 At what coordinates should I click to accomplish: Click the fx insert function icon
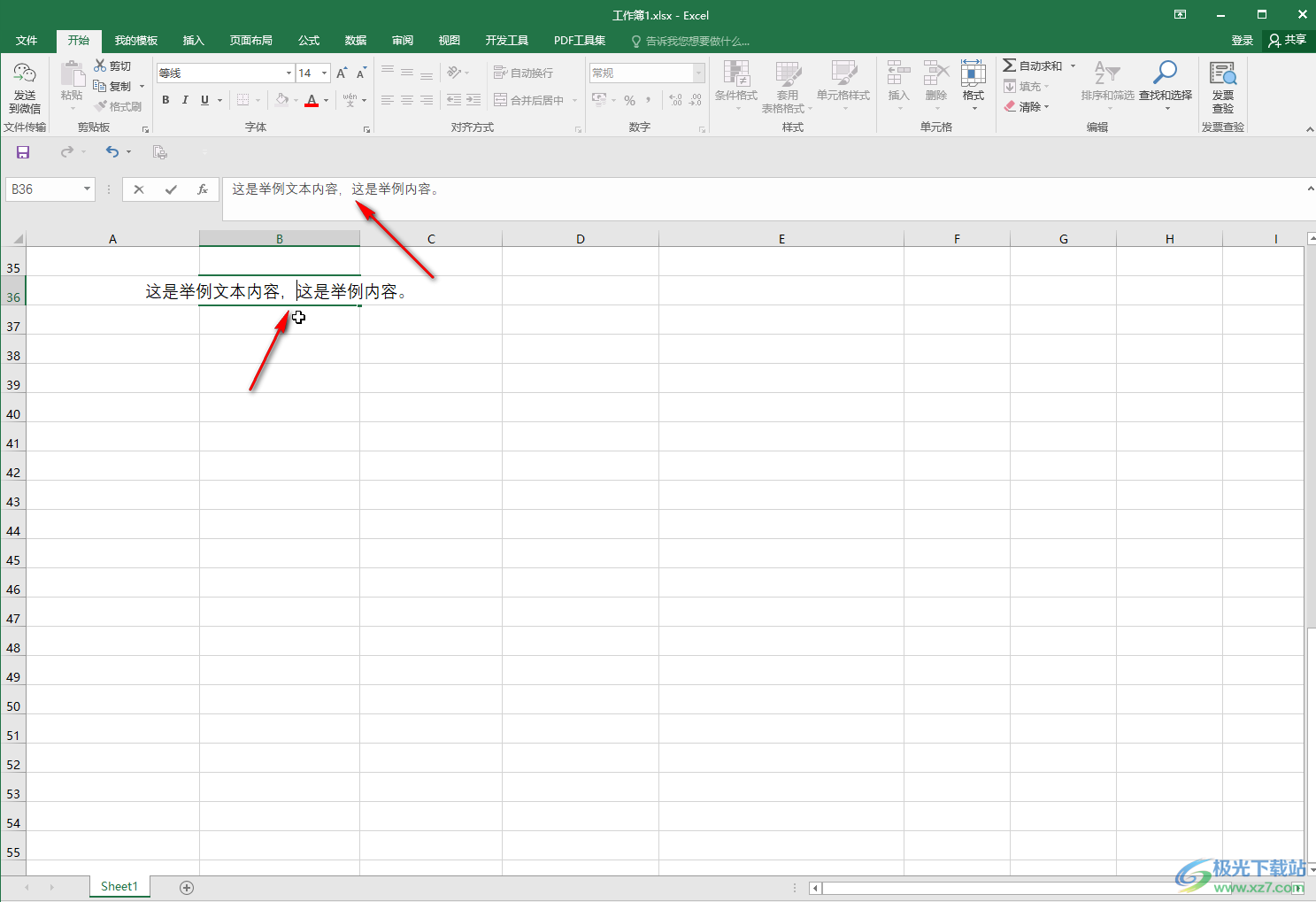[x=203, y=189]
